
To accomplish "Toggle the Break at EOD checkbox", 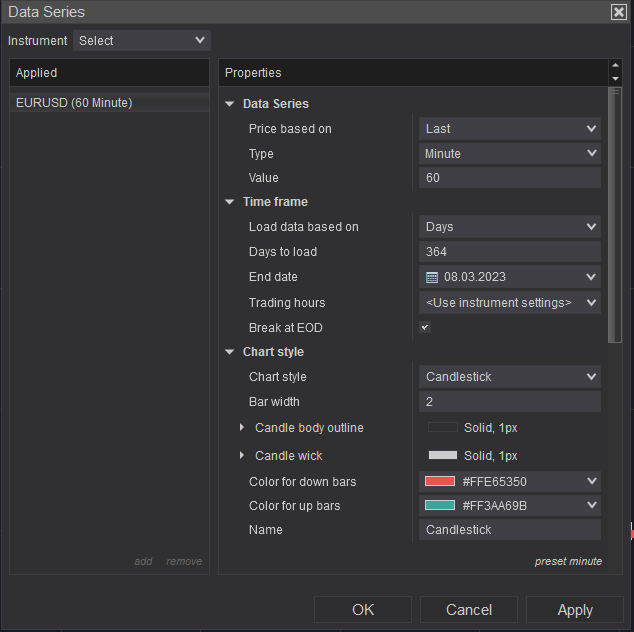I will [425, 328].
